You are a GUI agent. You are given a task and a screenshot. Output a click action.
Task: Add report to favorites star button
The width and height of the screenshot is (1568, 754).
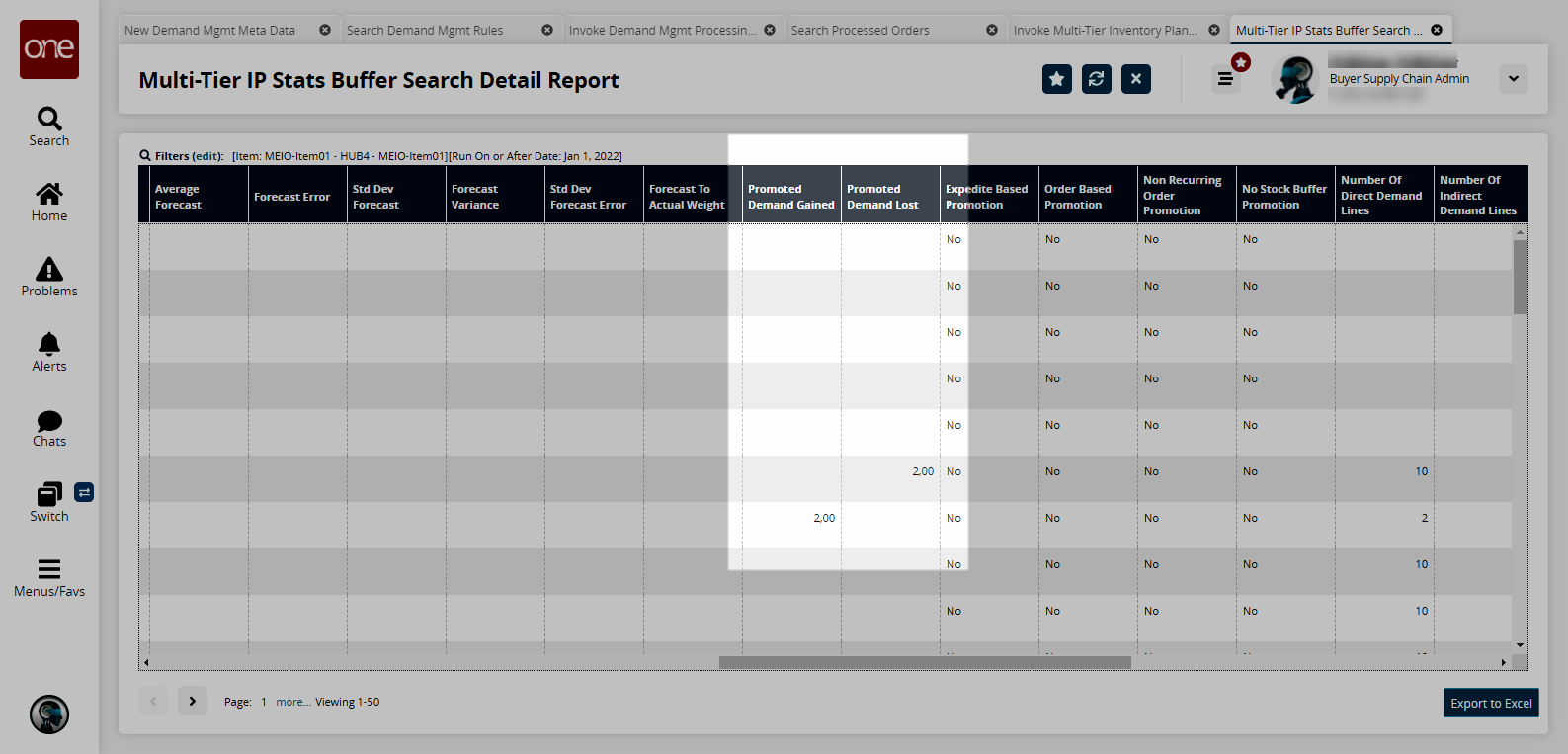pyautogui.click(x=1057, y=79)
